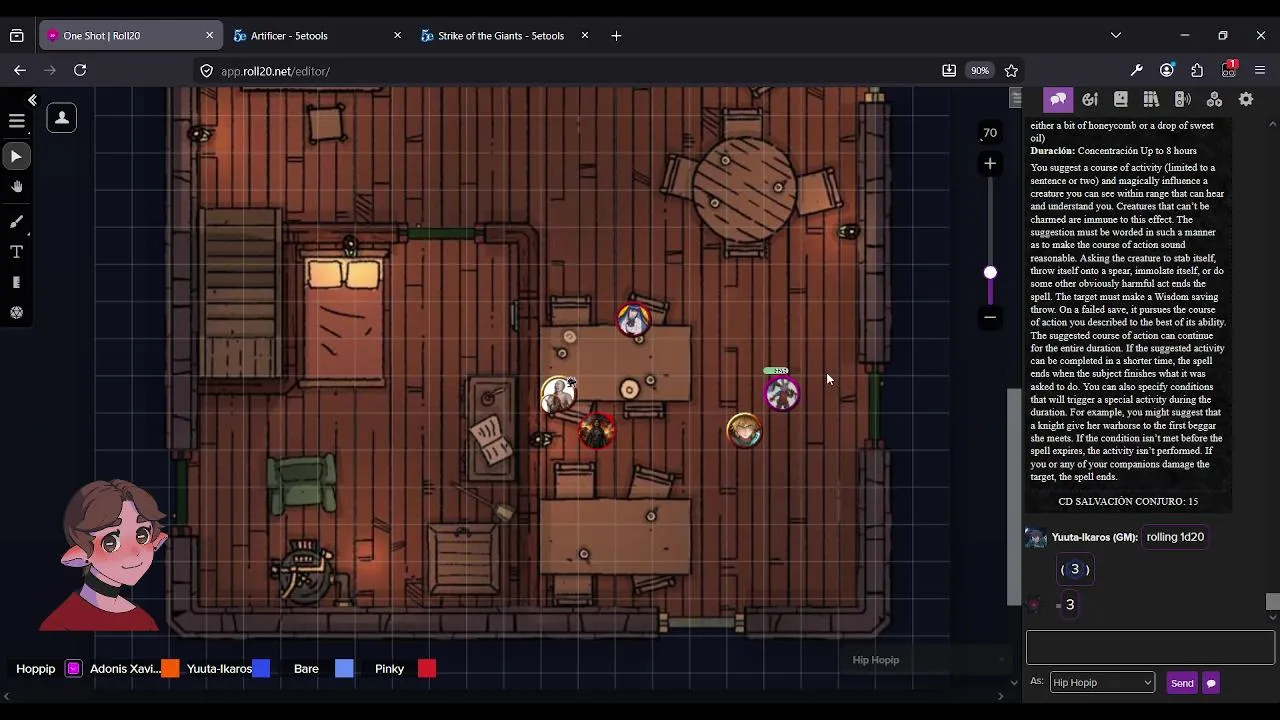Close the Artificer - 5etools tab
The height and width of the screenshot is (720, 1280).
coord(397,36)
